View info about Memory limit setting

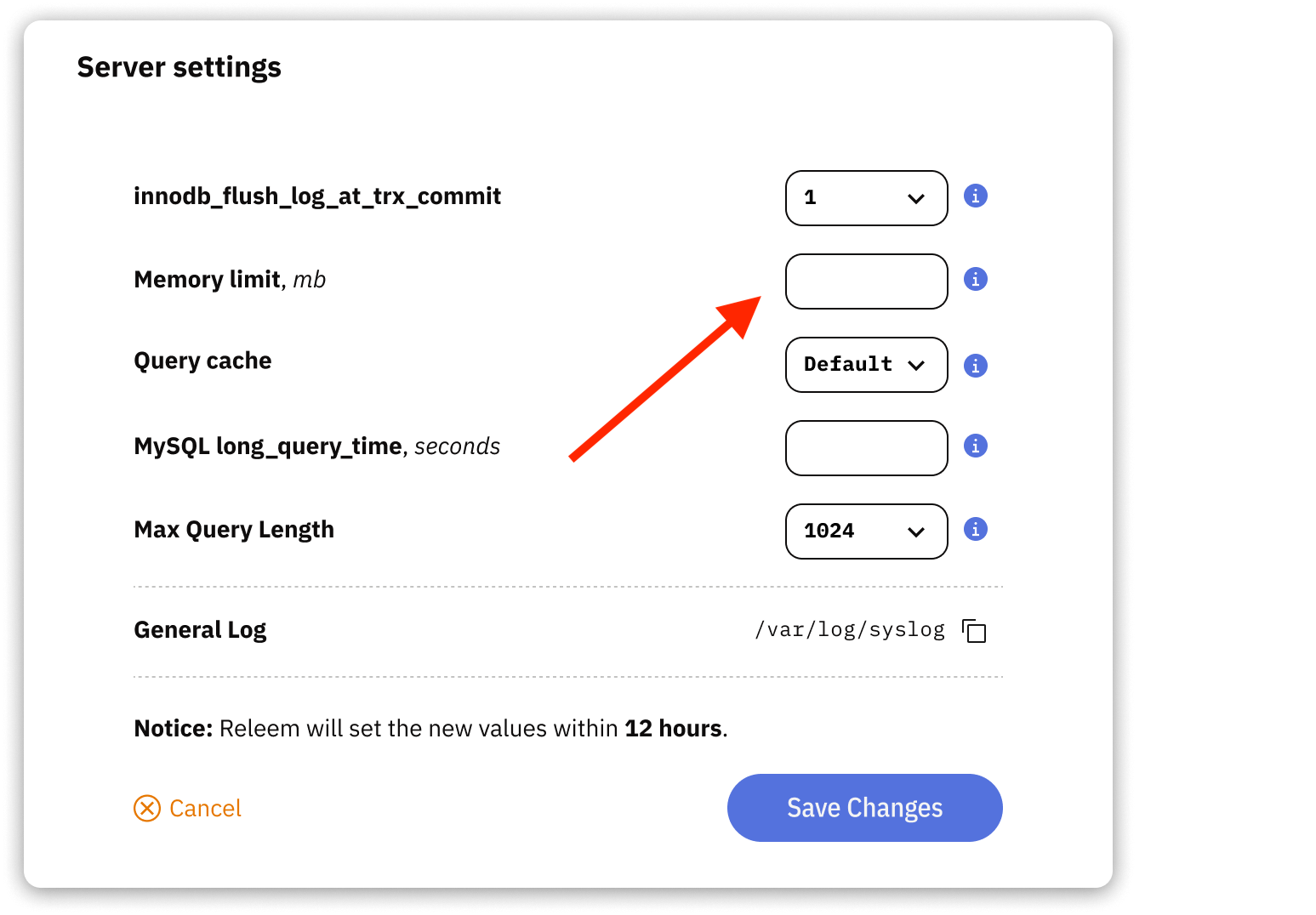[975, 279]
